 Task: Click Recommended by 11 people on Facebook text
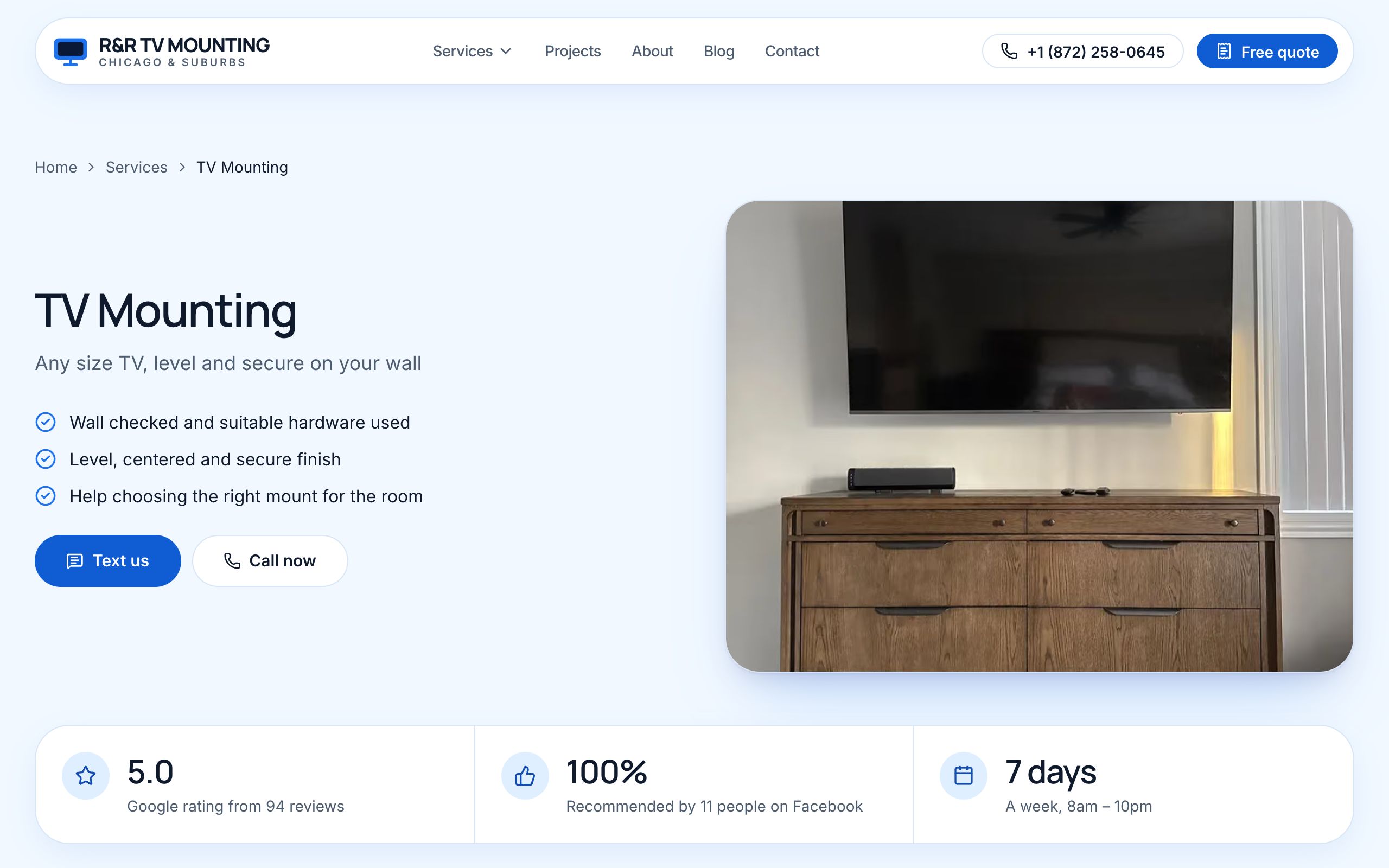(714, 806)
